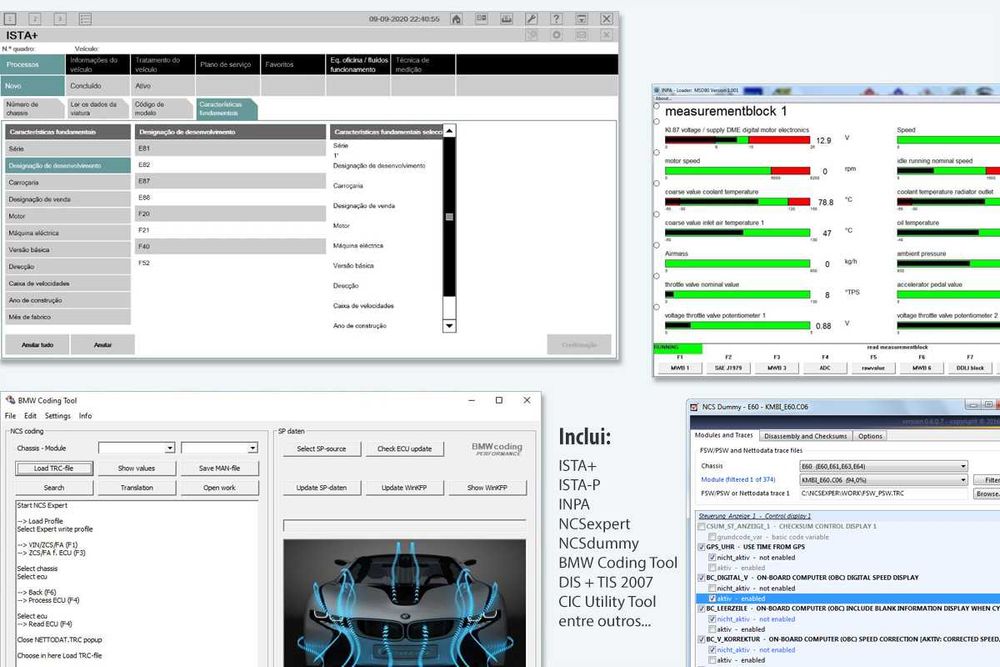Viewport: 1000px width, 667px height.
Task: Click ISTA+ list scroll-up arrow
Action: pyautogui.click(x=449, y=131)
